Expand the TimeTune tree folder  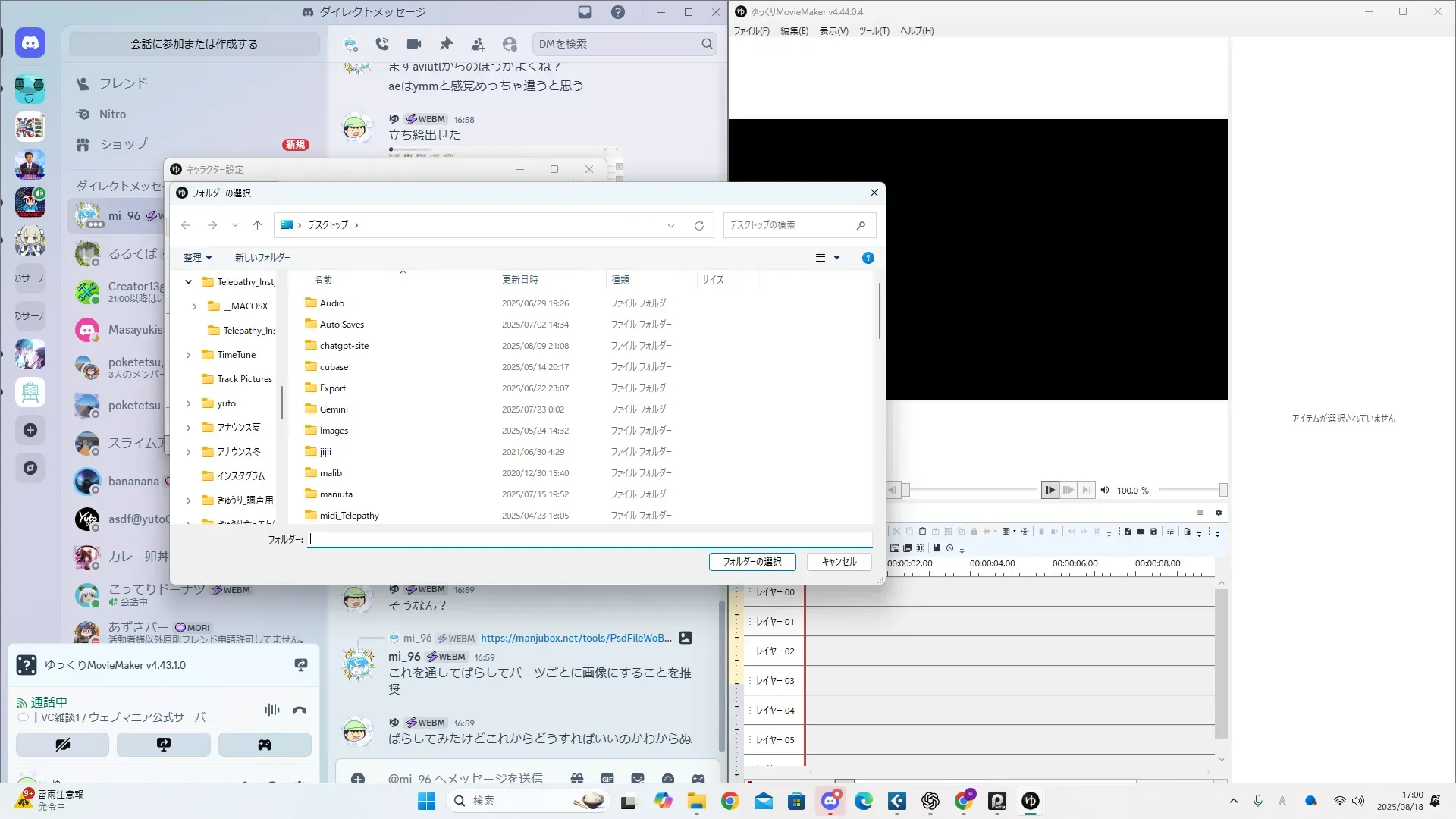click(189, 355)
